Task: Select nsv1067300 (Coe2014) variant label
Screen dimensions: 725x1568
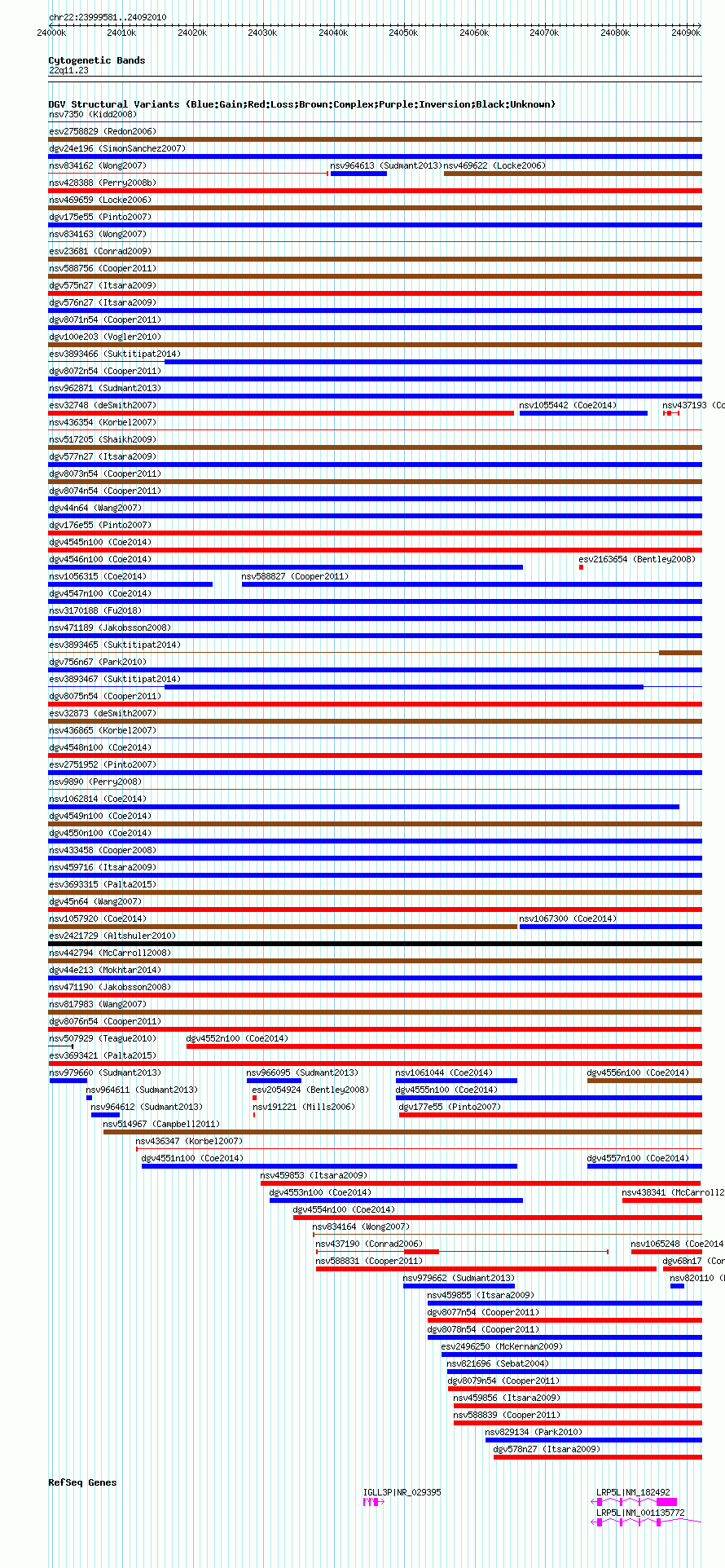Action: click(568, 918)
